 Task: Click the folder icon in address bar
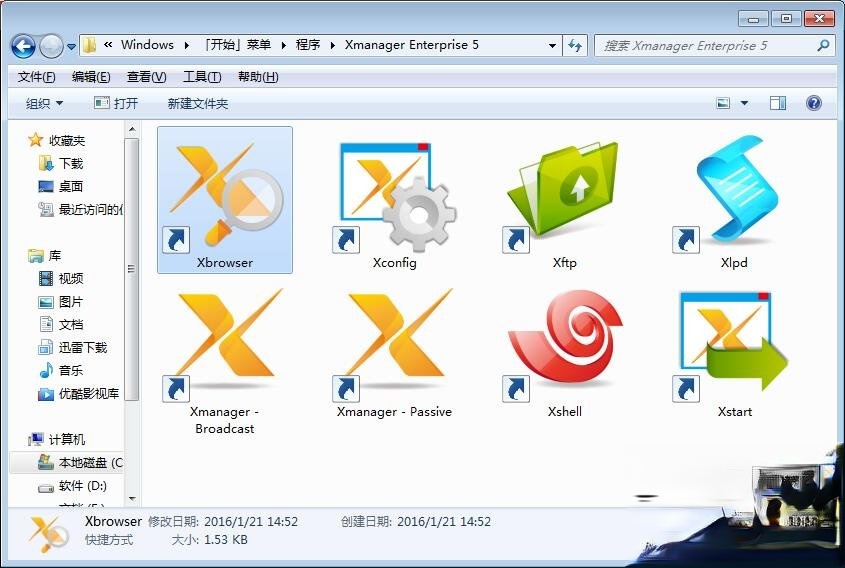pos(89,45)
